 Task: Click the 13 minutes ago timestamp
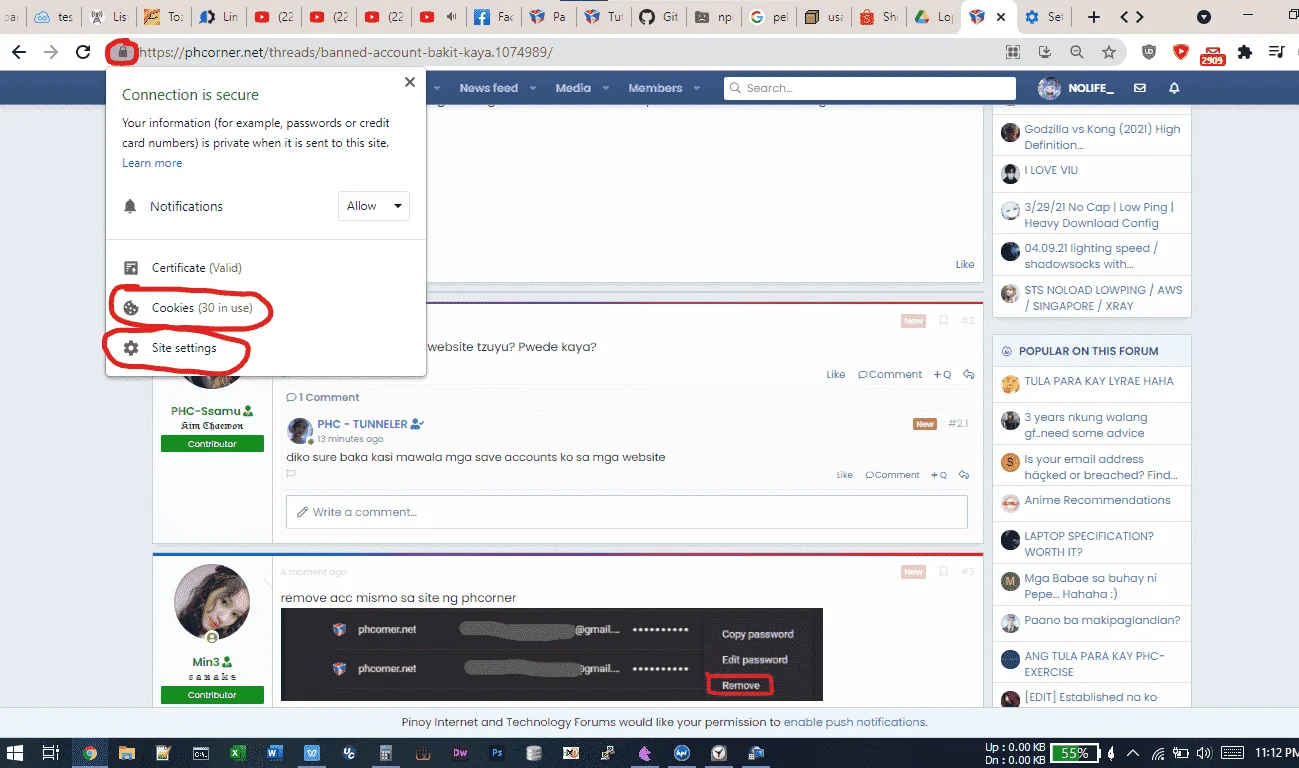(x=350, y=439)
